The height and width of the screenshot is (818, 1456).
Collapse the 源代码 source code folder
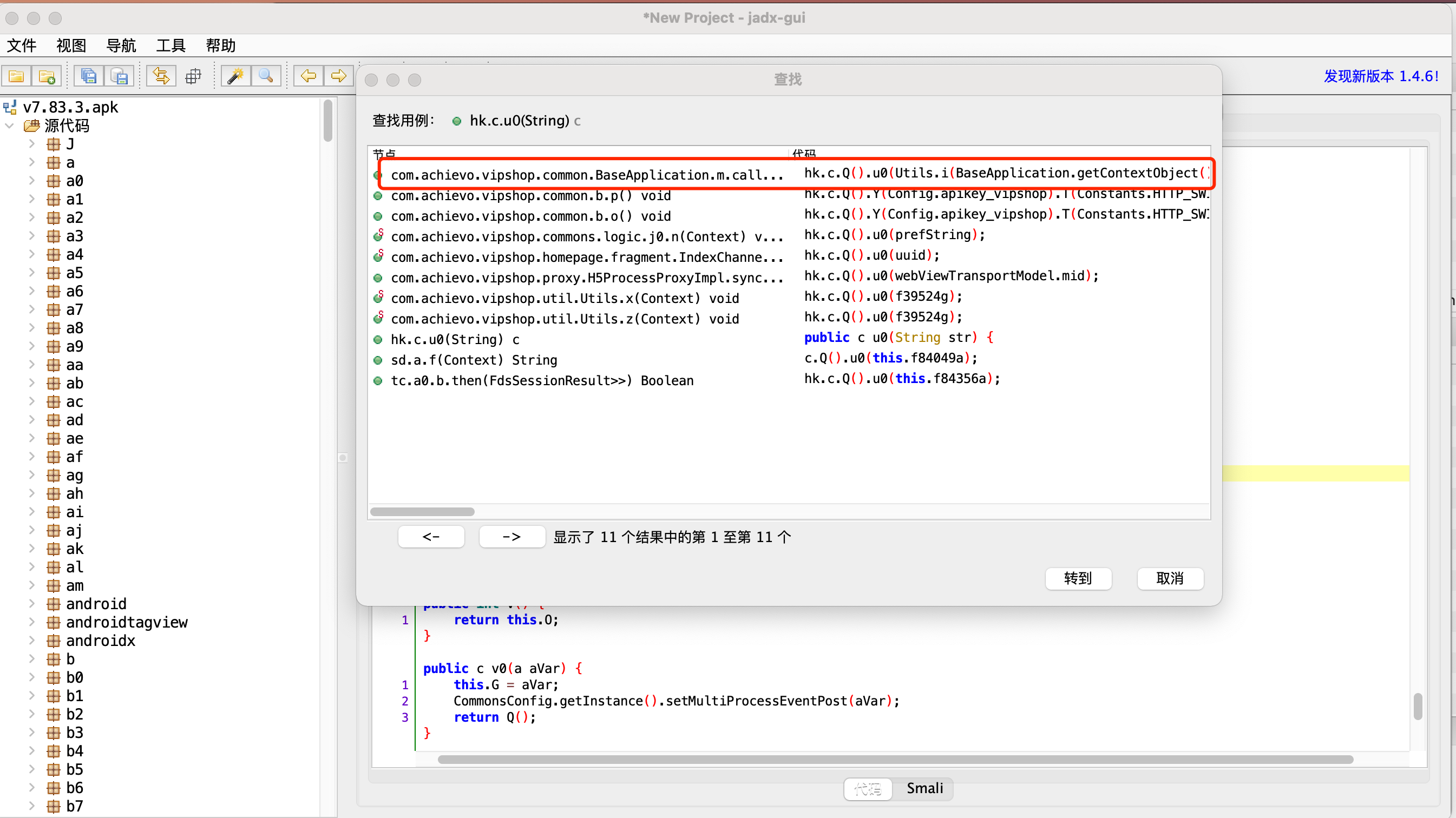pos(10,126)
